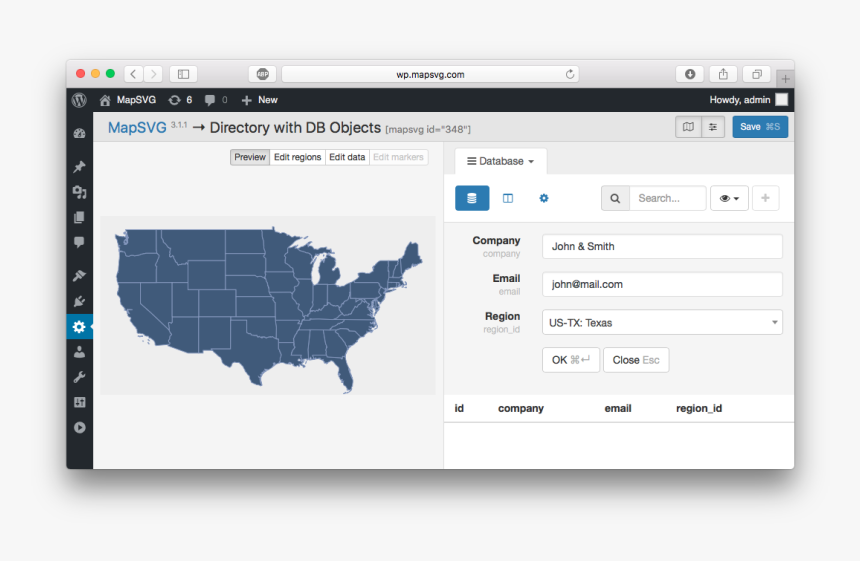Open the eye visibility dropdown
860x561 pixels.
click(x=729, y=198)
